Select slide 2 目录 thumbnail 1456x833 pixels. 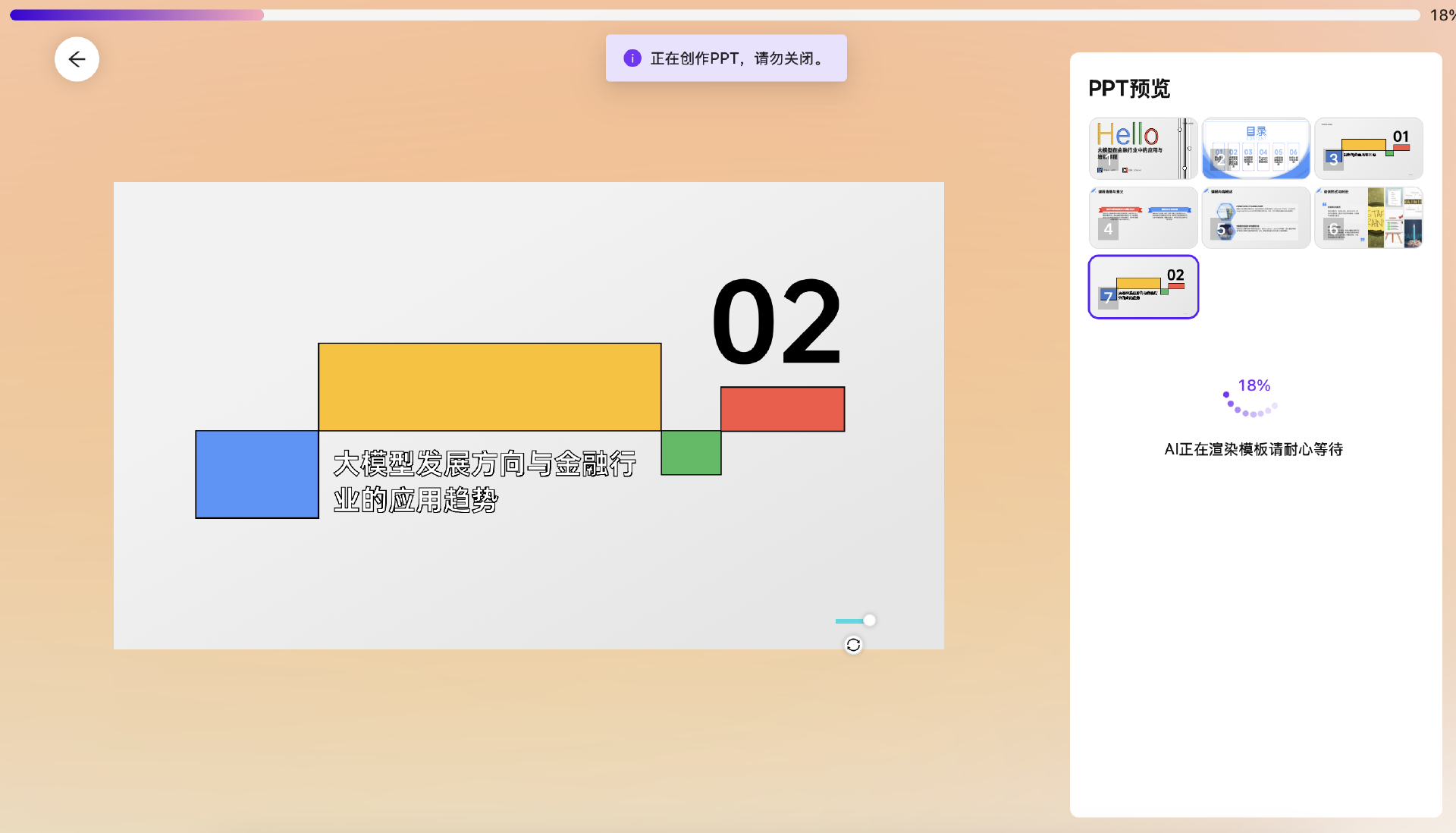[x=1256, y=149]
